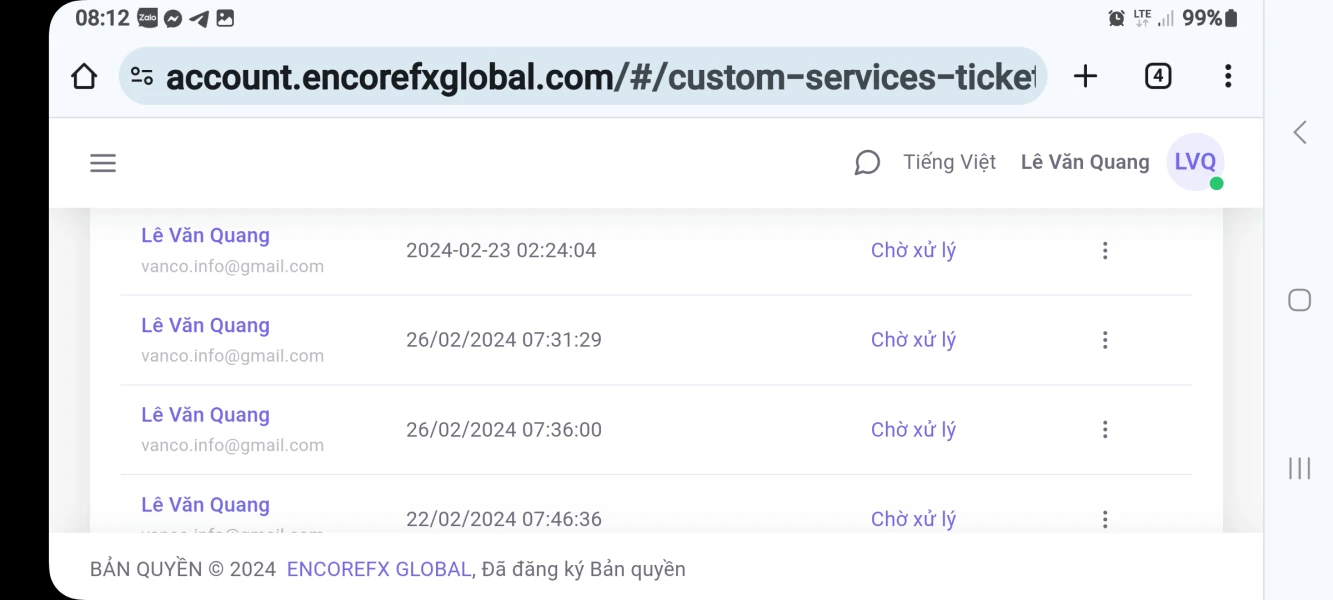Open actions menu for 26/02/2024 07:31:29 ticket
Image resolution: width=1333 pixels, height=600 pixels.
coord(1105,340)
